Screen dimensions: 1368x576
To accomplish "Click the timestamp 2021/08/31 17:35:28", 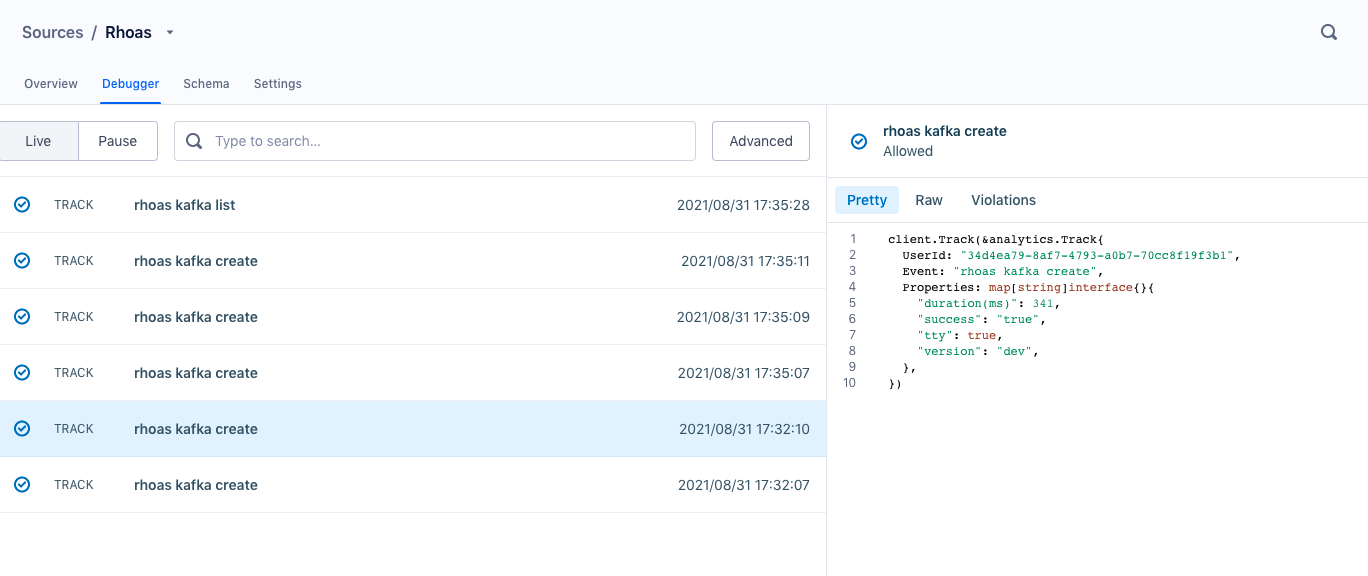I will click(x=743, y=205).
